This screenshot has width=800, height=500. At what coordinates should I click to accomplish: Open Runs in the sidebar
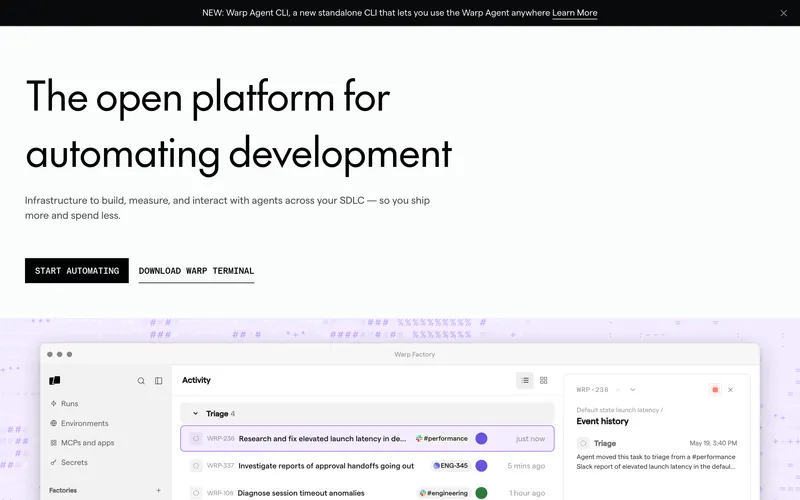[x=69, y=404]
